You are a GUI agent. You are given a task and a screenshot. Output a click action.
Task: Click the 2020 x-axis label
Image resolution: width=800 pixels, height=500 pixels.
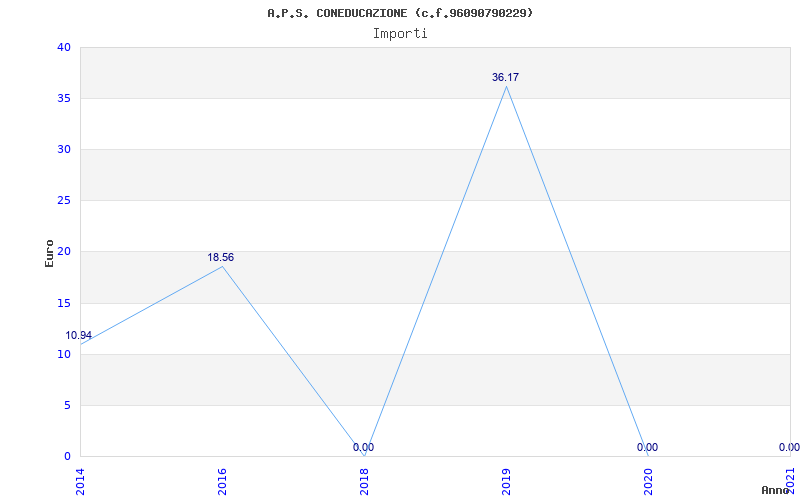point(648,483)
